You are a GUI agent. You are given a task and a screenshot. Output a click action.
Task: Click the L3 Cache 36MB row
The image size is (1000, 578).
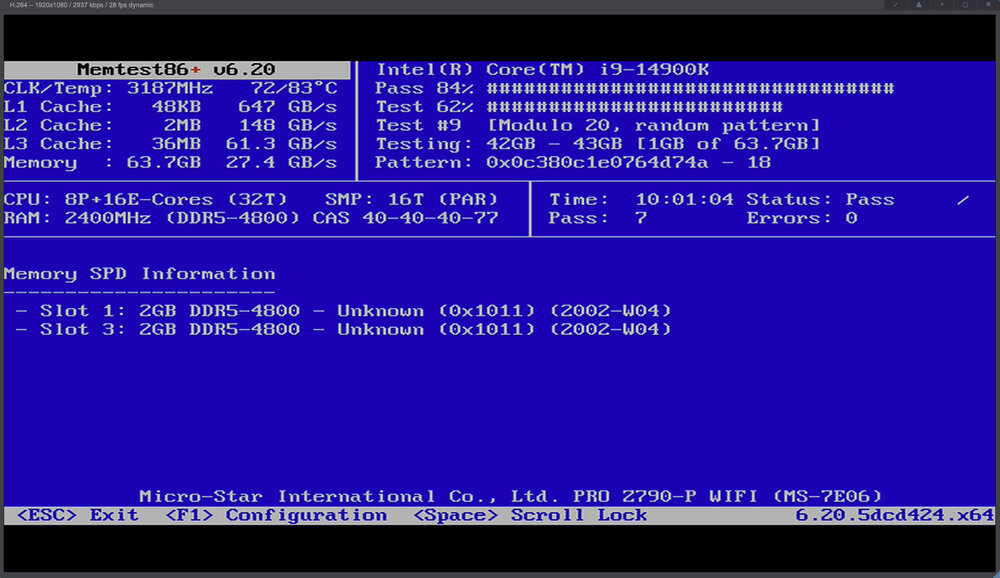click(x=170, y=144)
